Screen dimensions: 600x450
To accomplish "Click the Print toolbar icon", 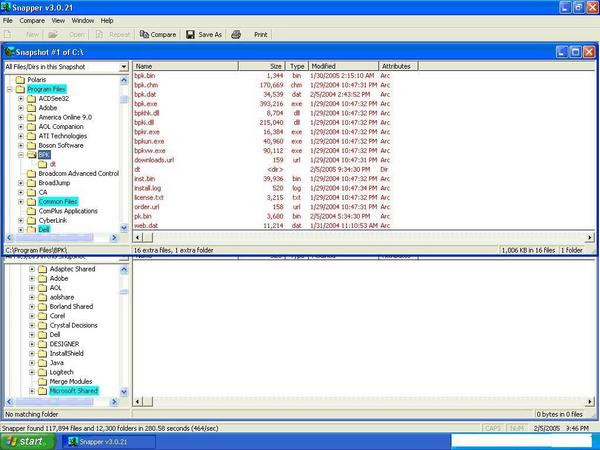I will 236,34.
